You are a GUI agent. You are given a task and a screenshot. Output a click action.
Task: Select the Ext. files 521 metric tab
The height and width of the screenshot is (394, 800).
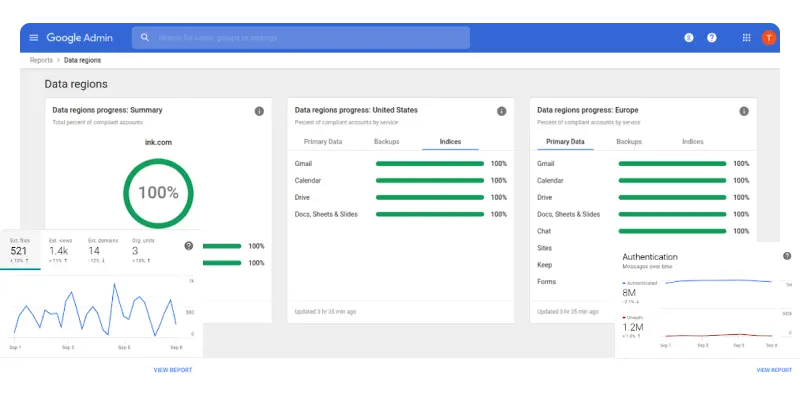pyautogui.click(x=20, y=250)
